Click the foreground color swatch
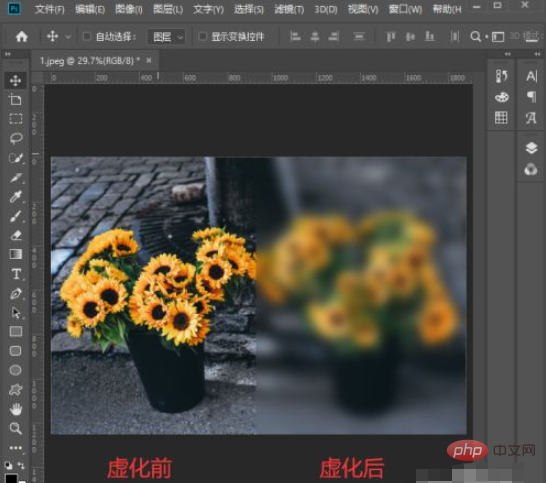The width and height of the screenshot is (546, 483). pos(11,478)
